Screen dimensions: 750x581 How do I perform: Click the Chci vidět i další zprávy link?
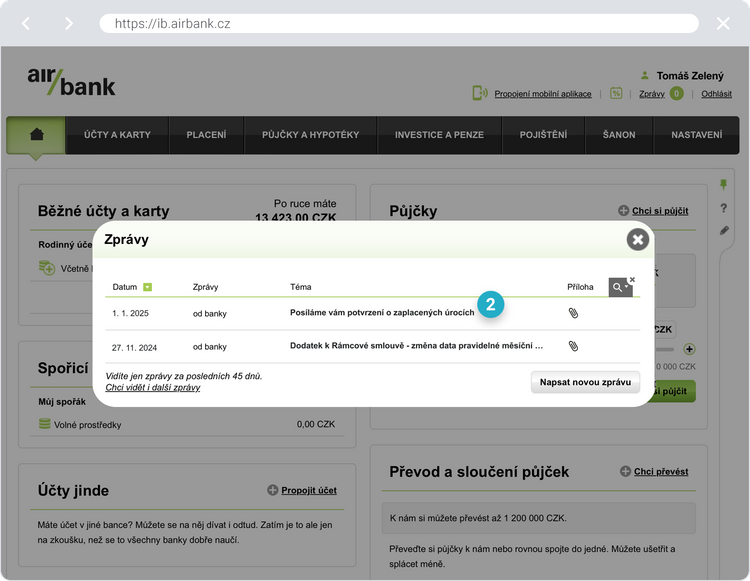[x=152, y=387]
